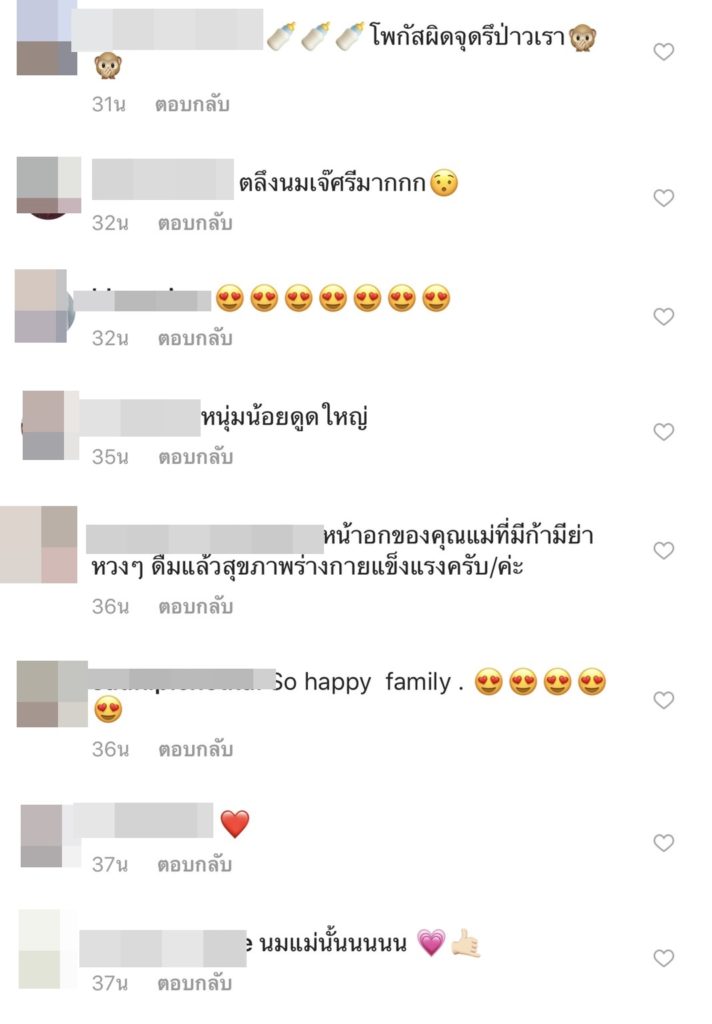The image size is (712, 1024).
Task: Reply to the 31-minute-old comment
Action: [x=192, y=104]
